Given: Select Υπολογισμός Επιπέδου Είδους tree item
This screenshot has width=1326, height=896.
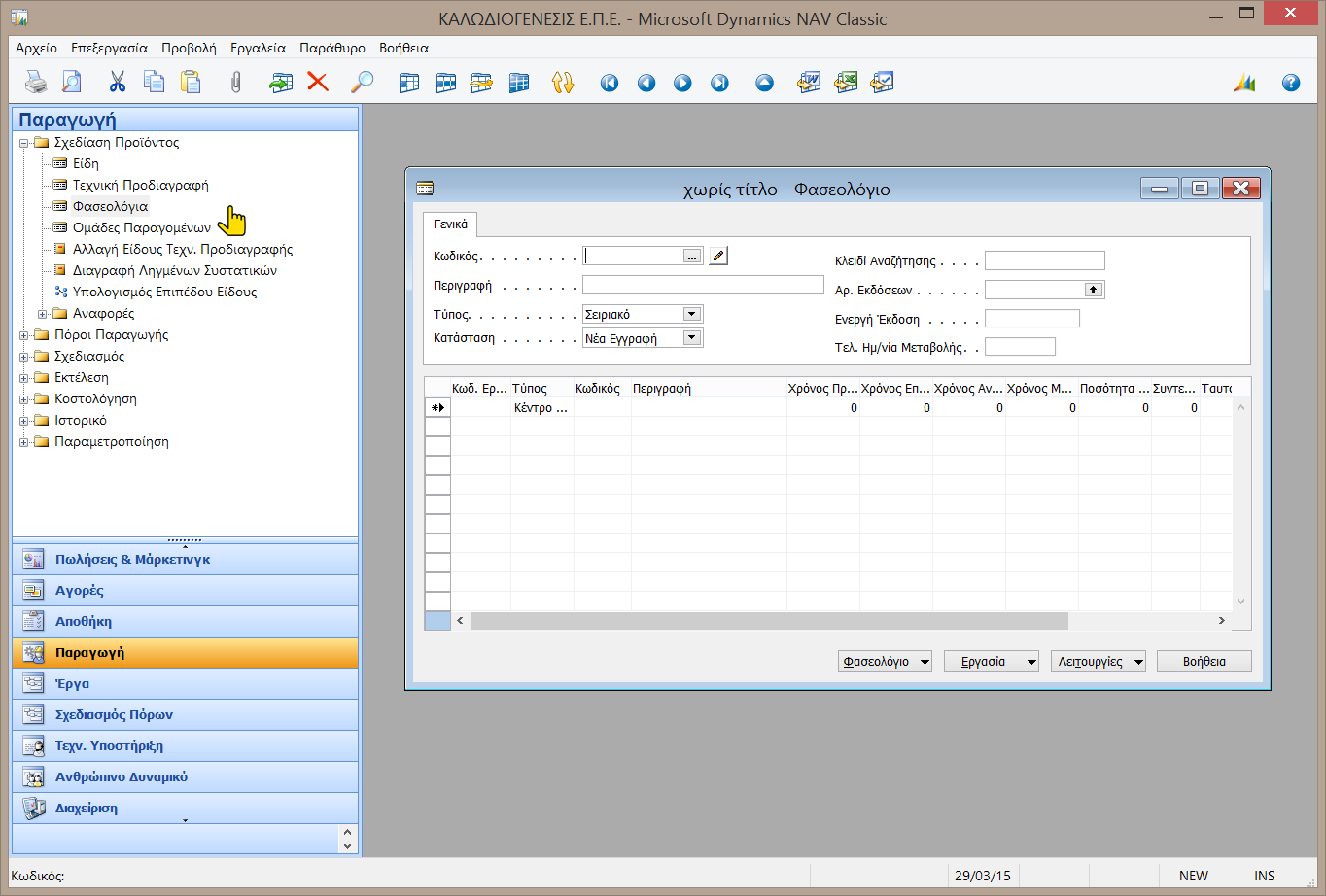Looking at the screenshot, I should click(165, 292).
